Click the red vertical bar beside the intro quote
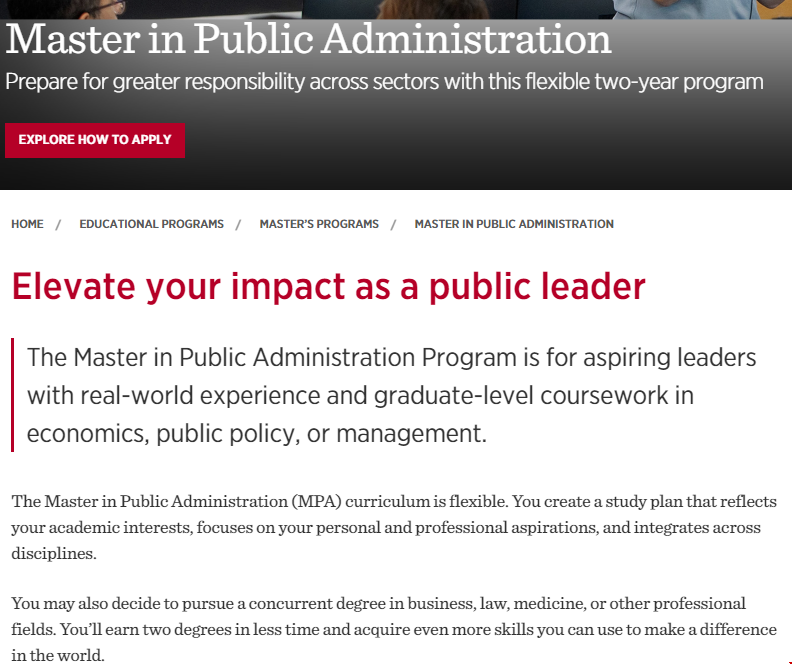Image resolution: width=792 pixels, height=664 pixels. pos(13,395)
